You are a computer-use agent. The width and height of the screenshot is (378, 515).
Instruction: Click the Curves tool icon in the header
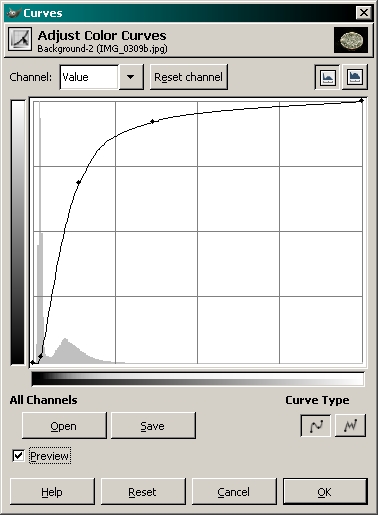pos(20,39)
